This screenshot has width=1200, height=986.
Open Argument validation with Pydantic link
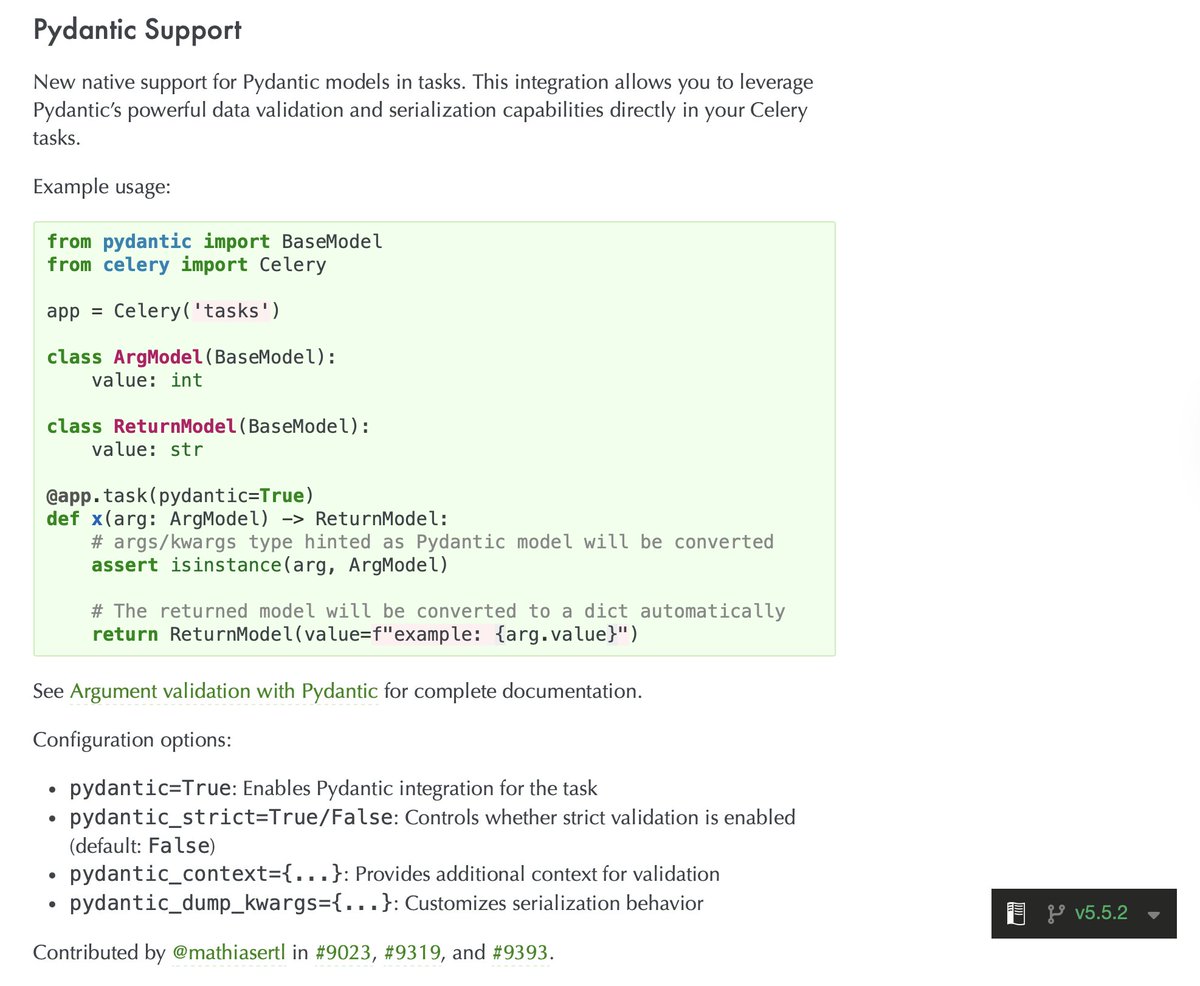[x=224, y=691]
